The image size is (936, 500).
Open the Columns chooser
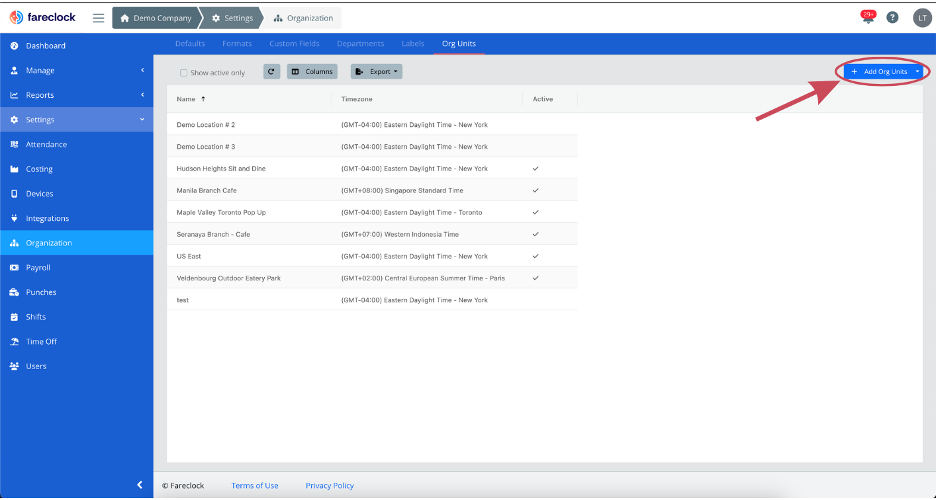coord(312,72)
